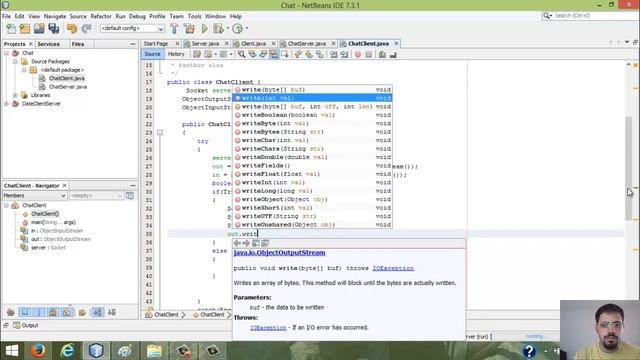Expand the DateClientServer project node
The image size is (640, 360).
[6, 104]
